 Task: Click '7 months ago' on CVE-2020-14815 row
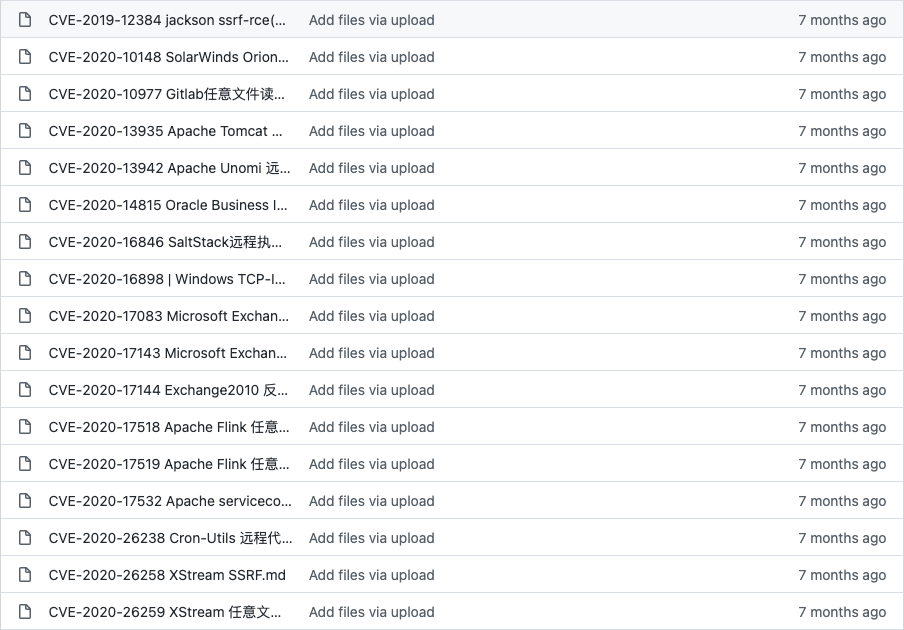842,205
